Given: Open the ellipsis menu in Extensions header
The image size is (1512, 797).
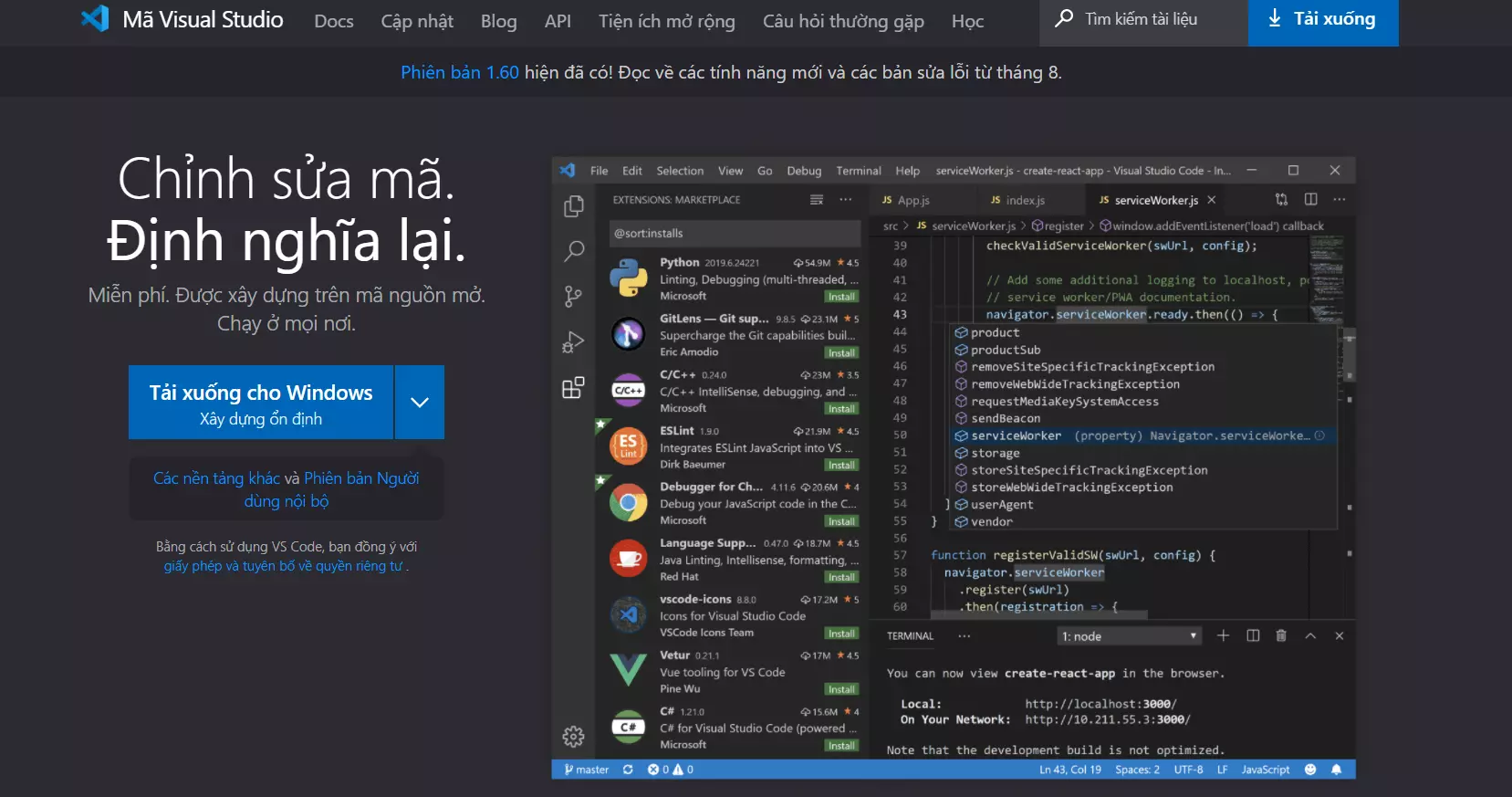Looking at the screenshot, I should 846,200.
